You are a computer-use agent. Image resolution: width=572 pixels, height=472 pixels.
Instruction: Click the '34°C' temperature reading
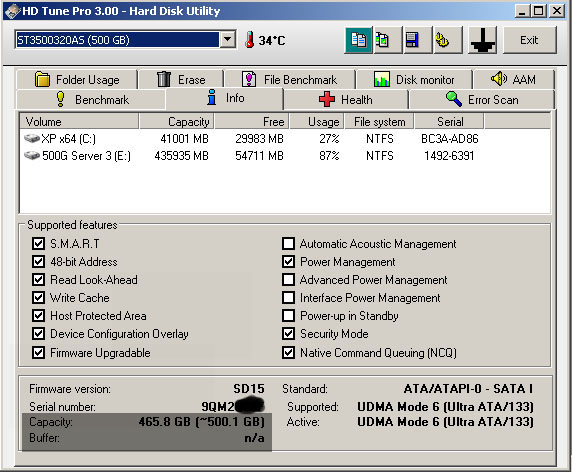[x=272, y=40]
